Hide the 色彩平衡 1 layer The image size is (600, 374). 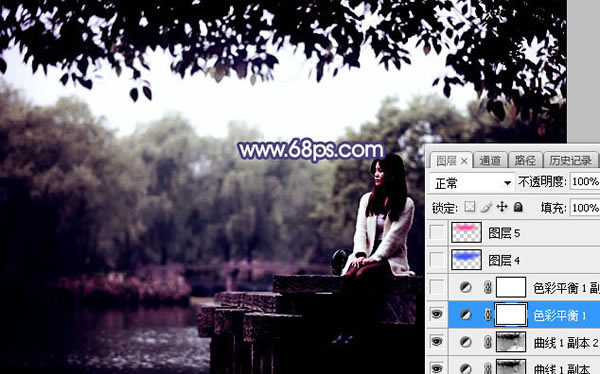tap(437, 314)
